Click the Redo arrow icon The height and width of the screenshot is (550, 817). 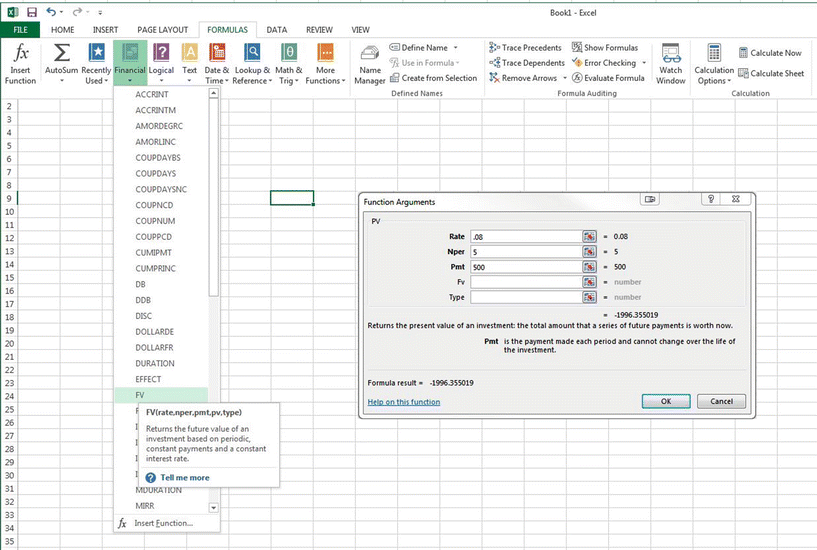pos(77,11)
